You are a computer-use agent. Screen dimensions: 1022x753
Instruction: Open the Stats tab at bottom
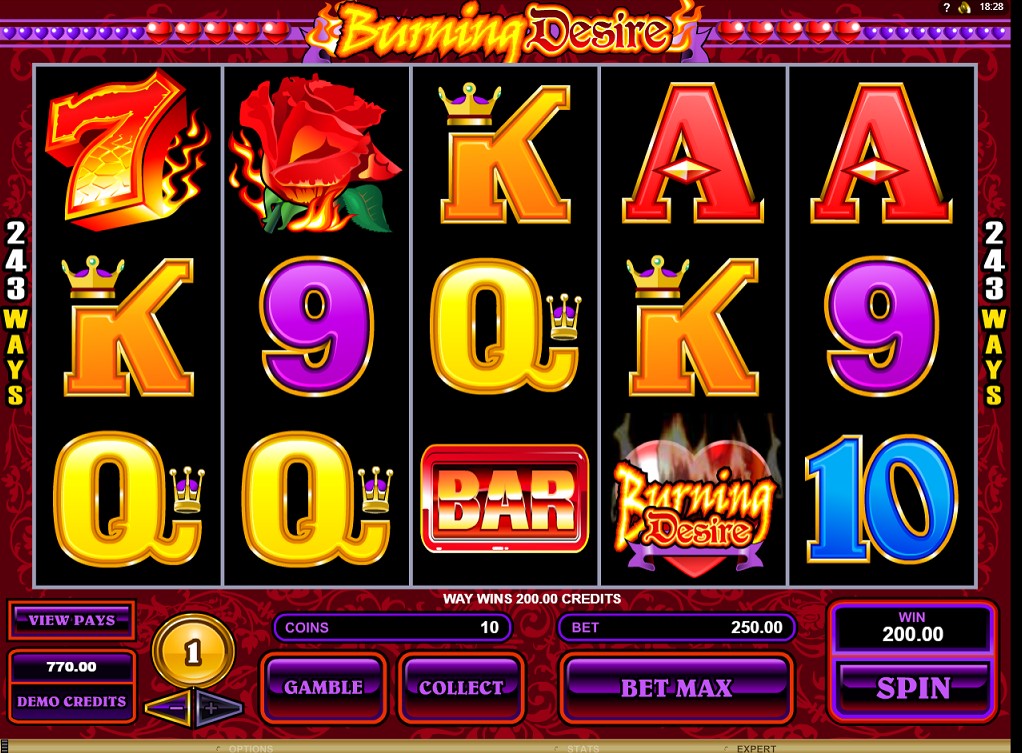[583, 748]
